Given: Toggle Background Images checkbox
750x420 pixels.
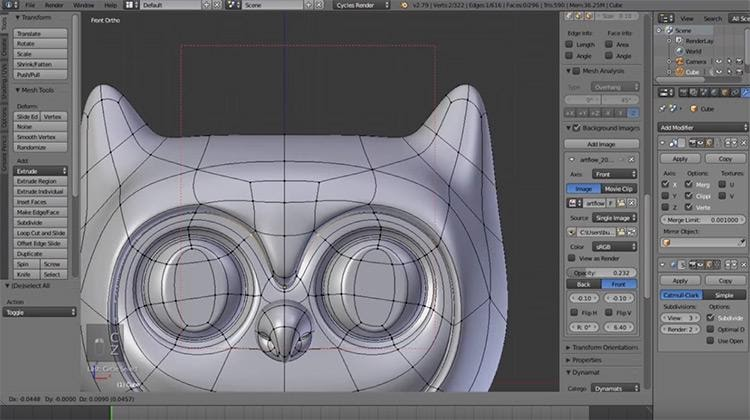Looking at the screenshot, I should 576,128.
